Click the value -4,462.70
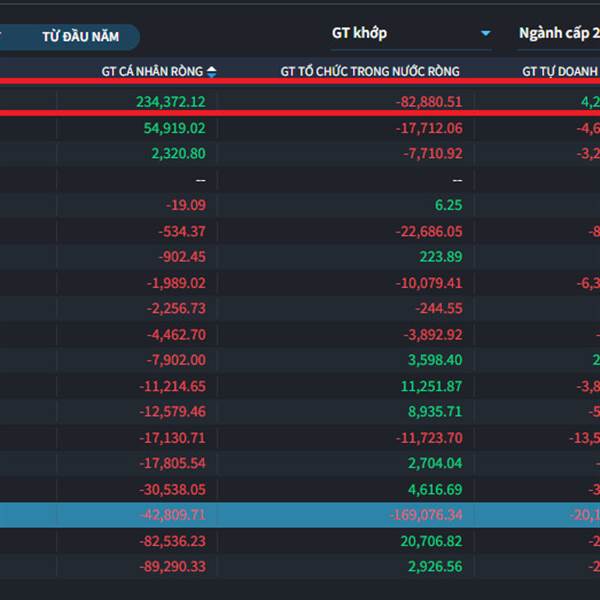 click(176, 335)
